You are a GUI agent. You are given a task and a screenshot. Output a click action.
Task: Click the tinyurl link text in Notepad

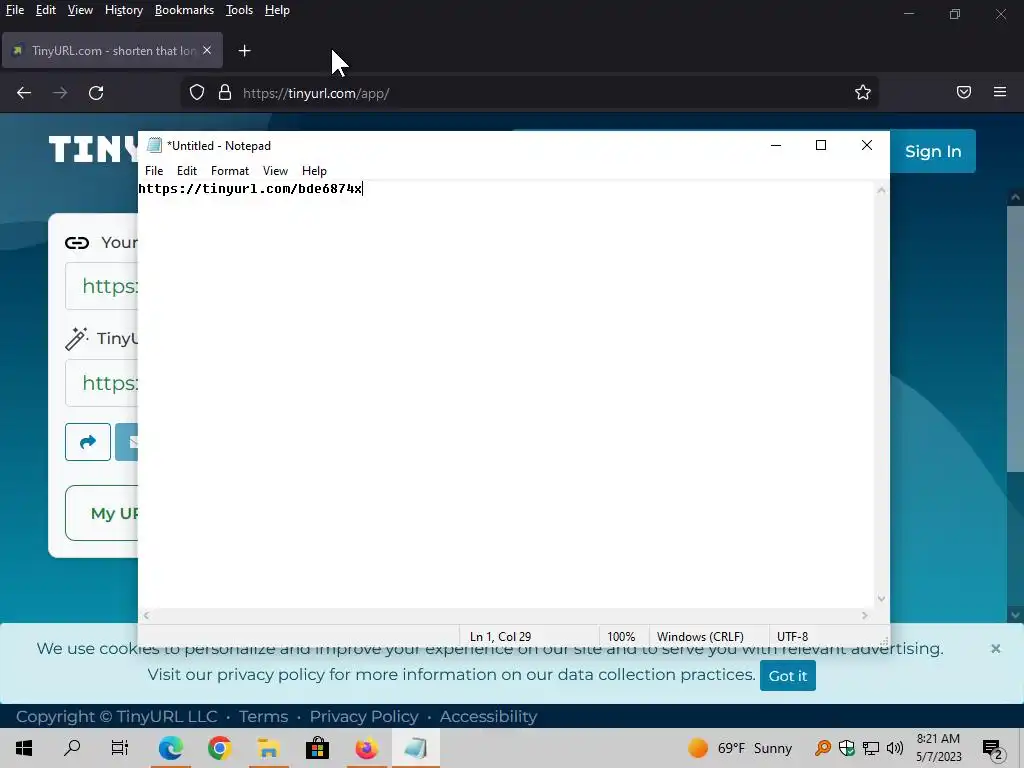click(250, 189)
